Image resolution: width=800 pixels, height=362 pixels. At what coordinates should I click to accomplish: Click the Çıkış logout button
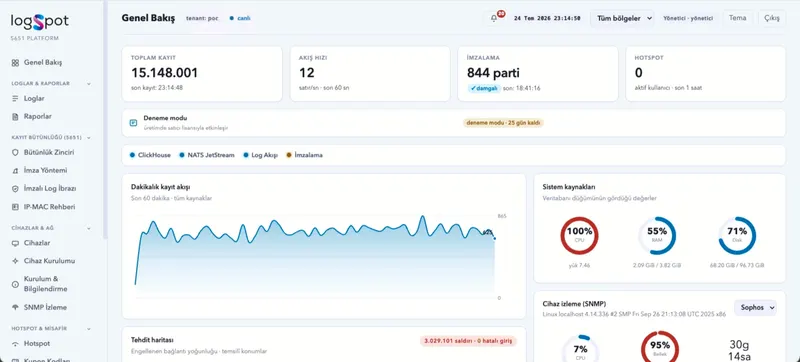[771, 18]
